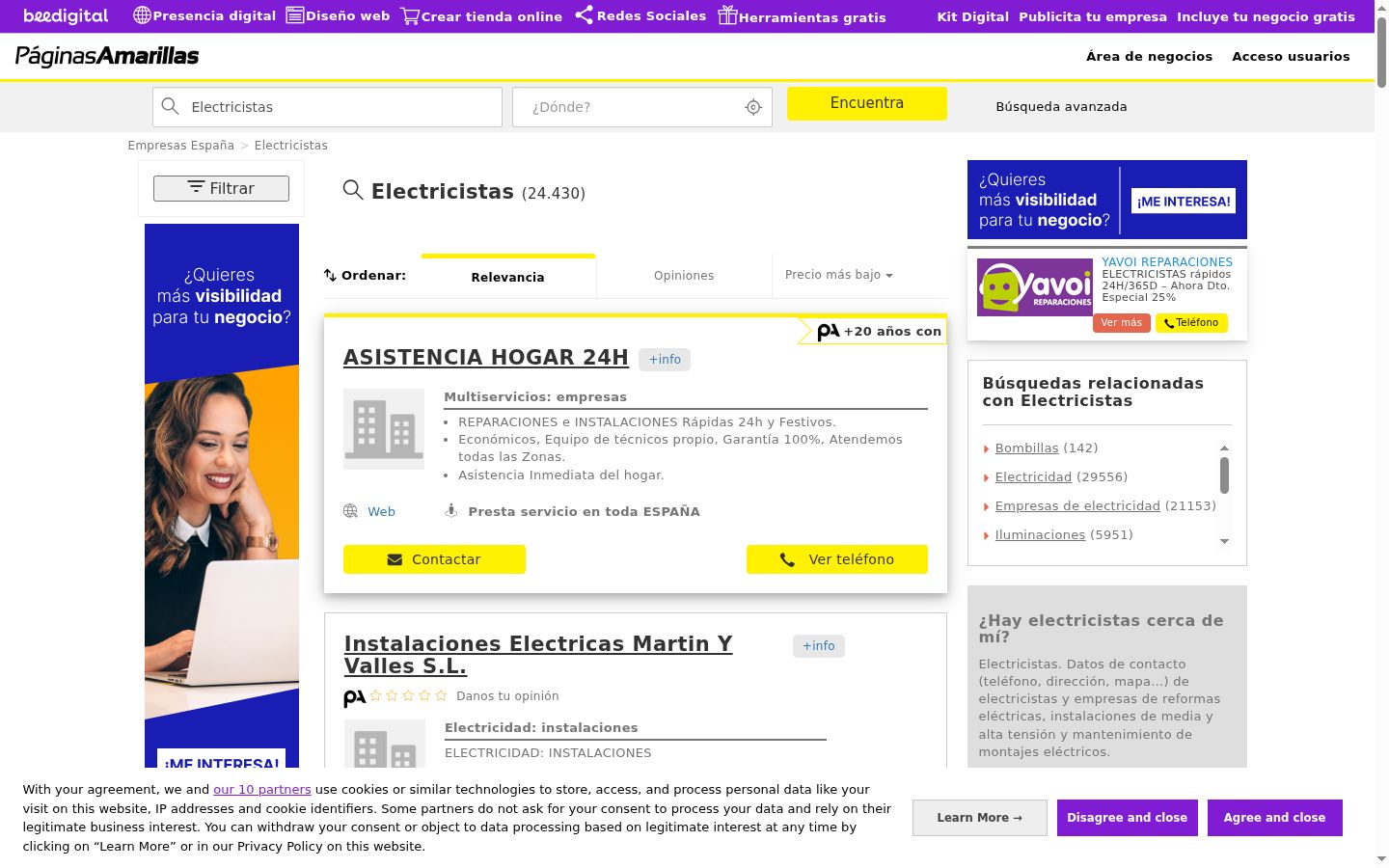Open Redes Sociales menu item
The width and height of the screenshot is (1389, 868).
tap(651, 16)
